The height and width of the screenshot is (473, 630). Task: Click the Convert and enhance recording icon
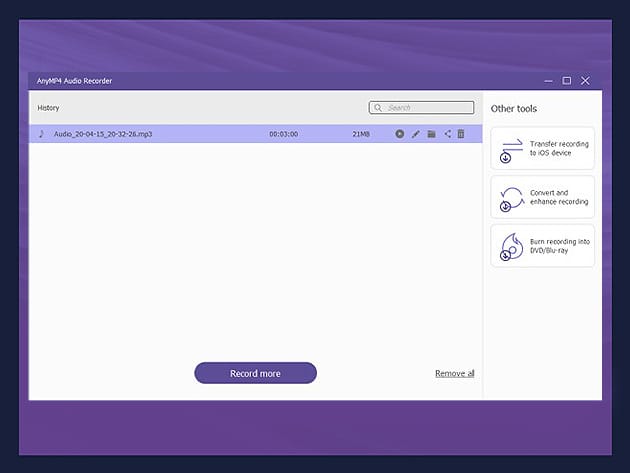click(x=511, y=198)
